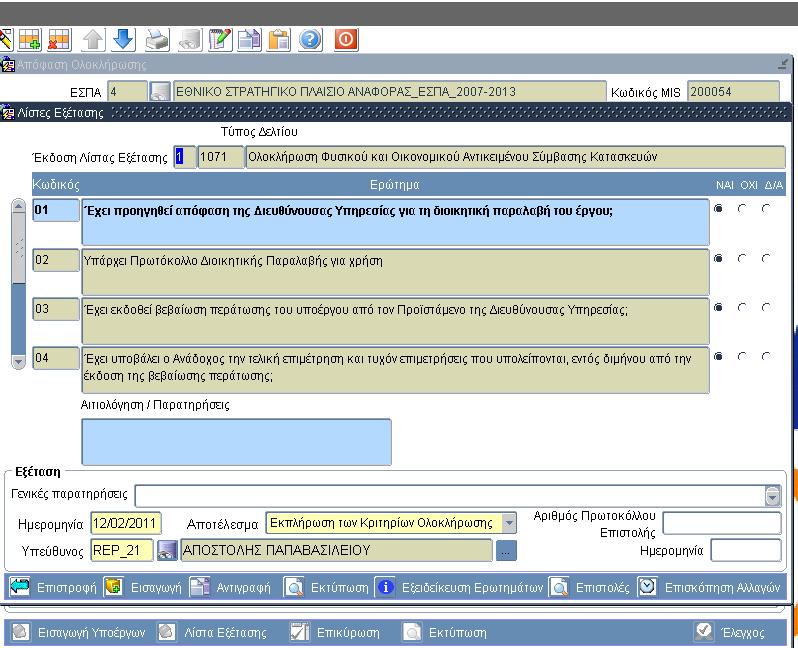The width and height of the screenshot is (798, 648).
Task: Click Επικύρωση validation button
Action: click(335, 632)
